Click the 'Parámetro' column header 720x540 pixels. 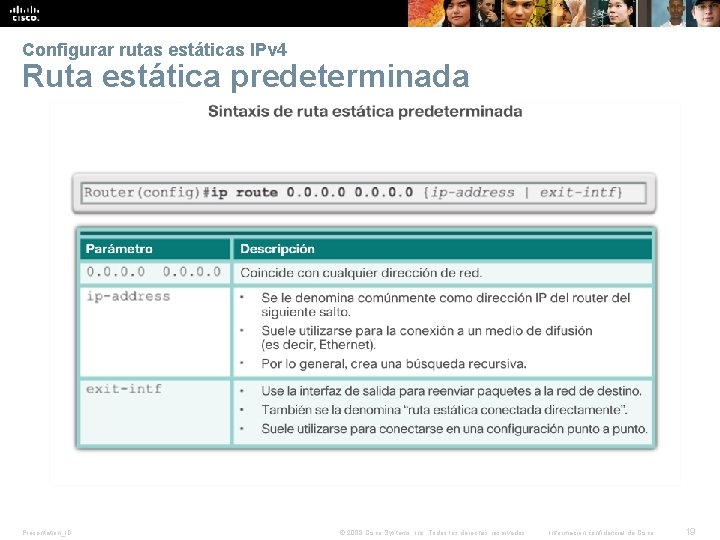(x=155, y=249)
